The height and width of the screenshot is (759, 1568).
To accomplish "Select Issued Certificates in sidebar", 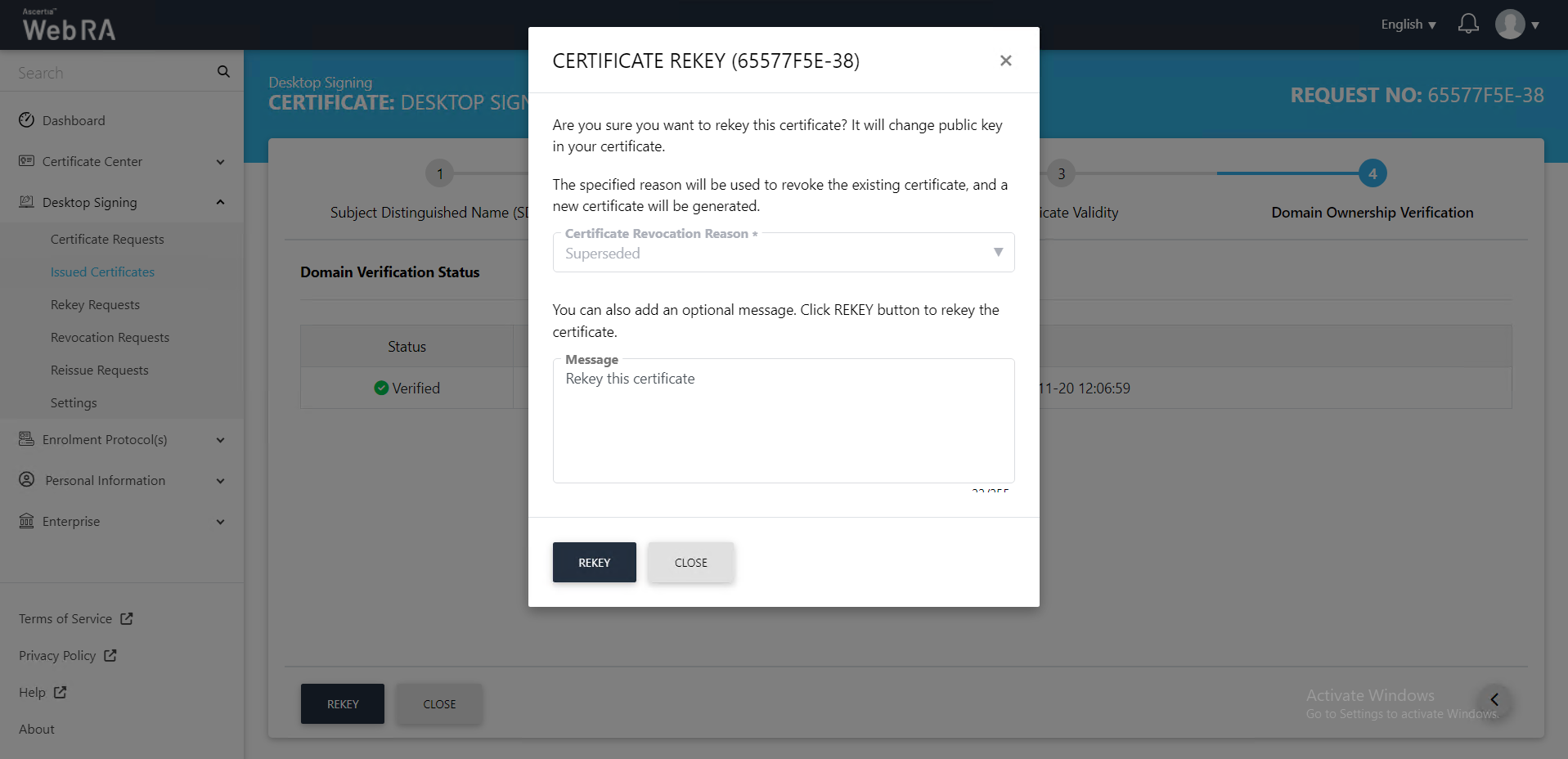I will (102, 272).
